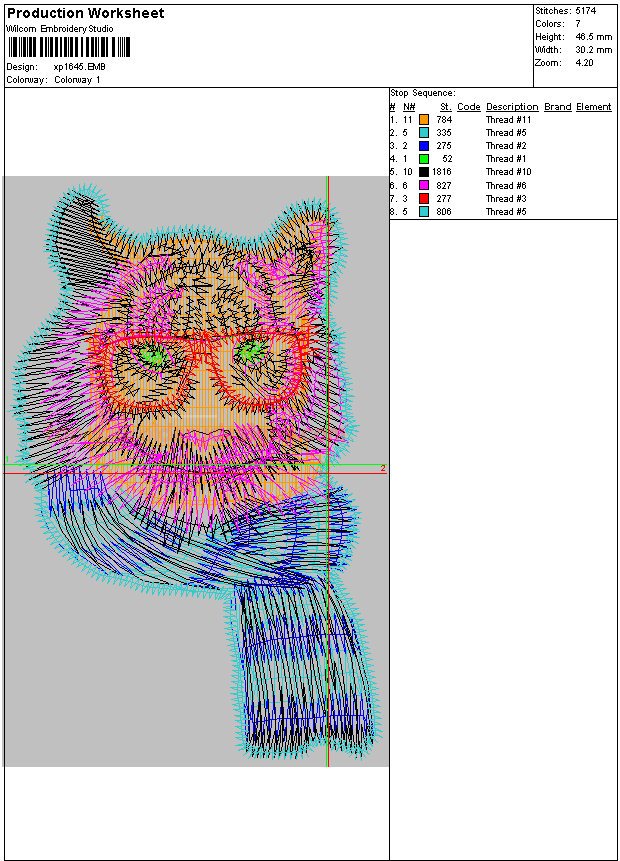Choose the red Thread #3 color swatch

coord(424,198)
